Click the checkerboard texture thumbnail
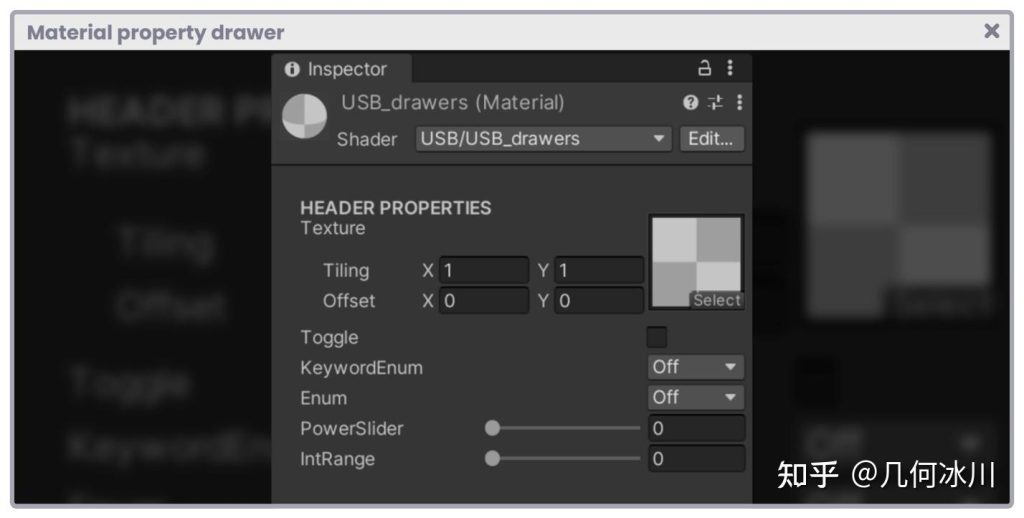The width and height of the screenshot is (1024, 518). [x=696, y=262]
